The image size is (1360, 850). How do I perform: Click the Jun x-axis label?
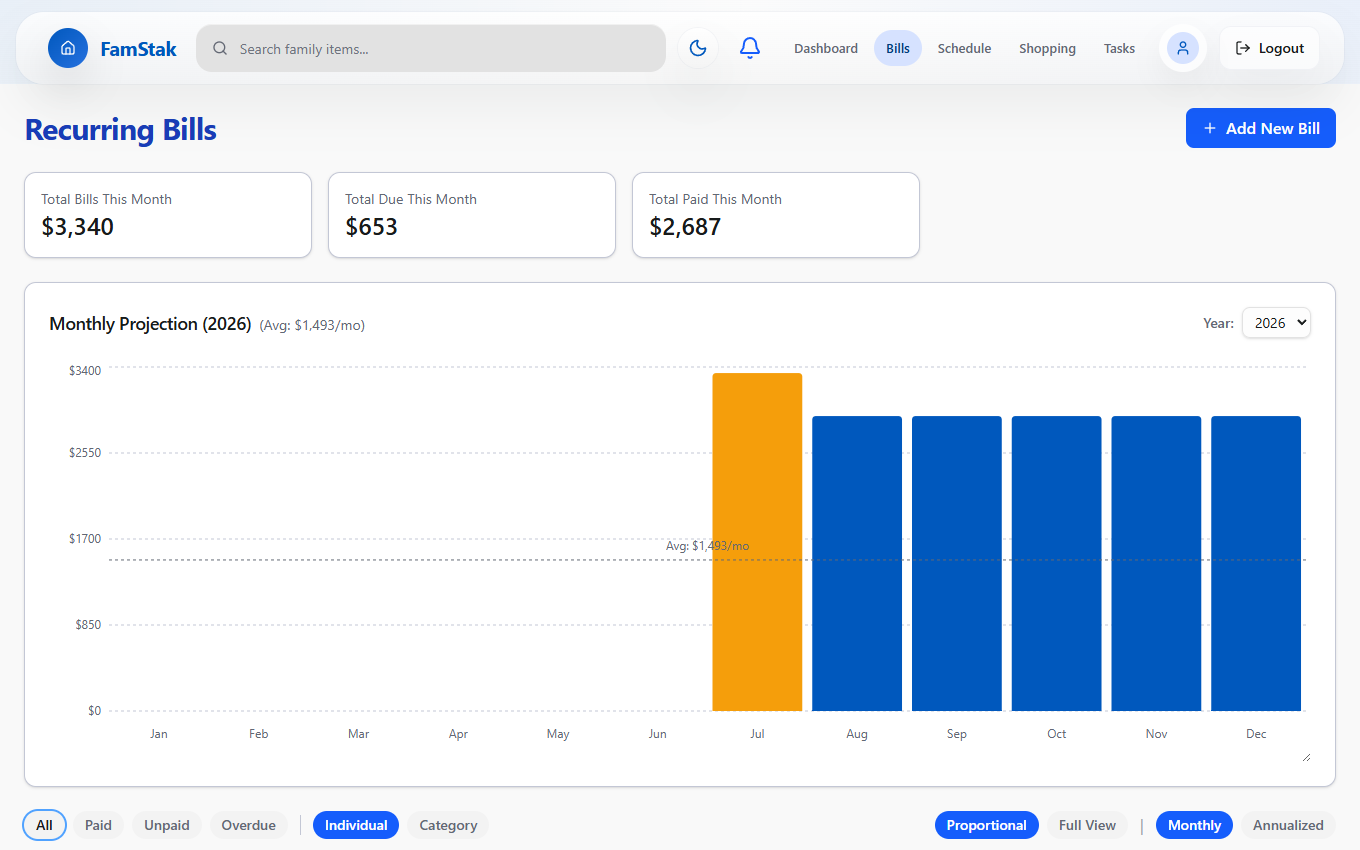[657, 734]
